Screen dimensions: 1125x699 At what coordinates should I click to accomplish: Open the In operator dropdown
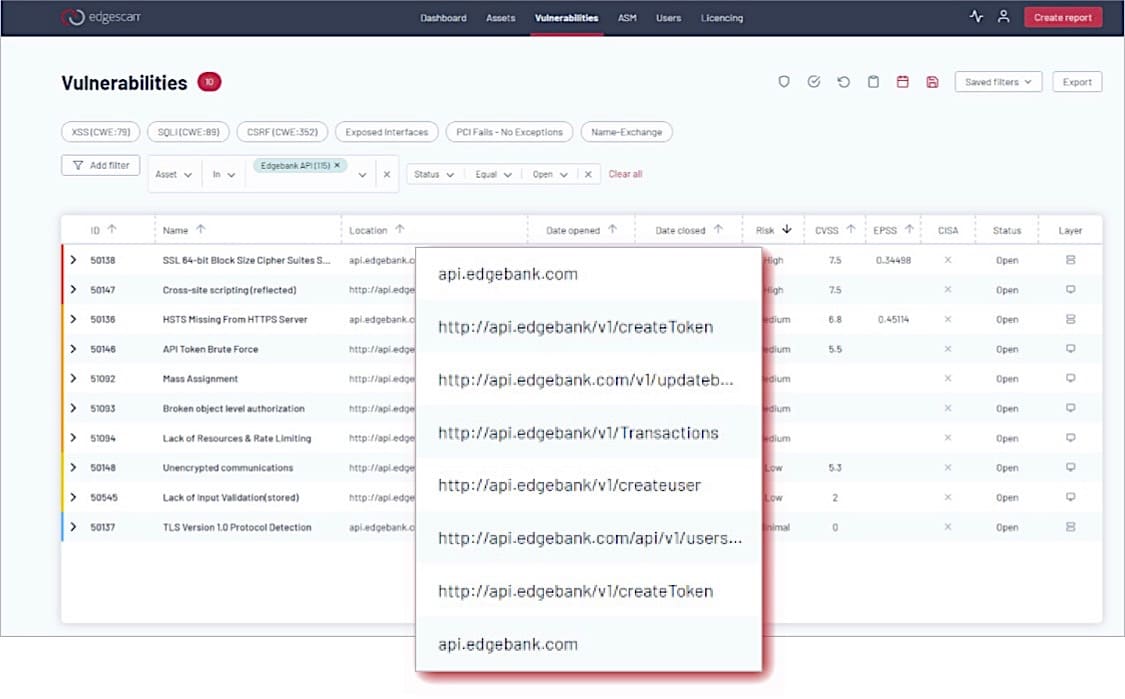[x=224, y=174]
